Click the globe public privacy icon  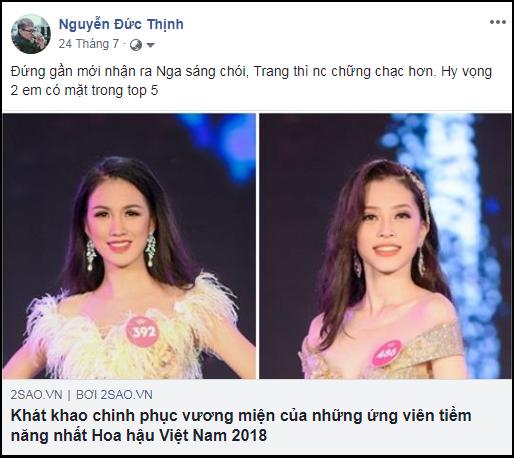tap(136, 45)
